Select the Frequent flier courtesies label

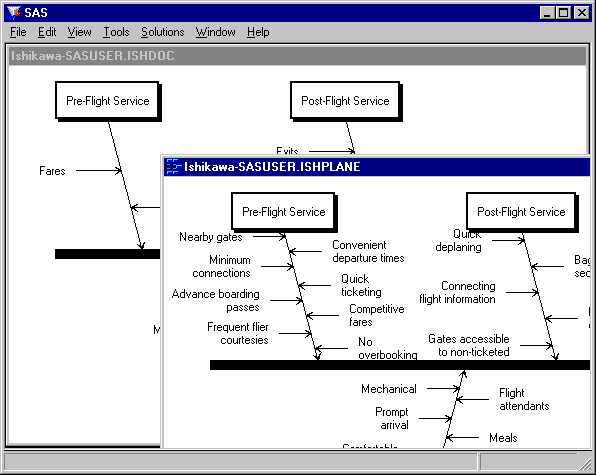[238, 333]
